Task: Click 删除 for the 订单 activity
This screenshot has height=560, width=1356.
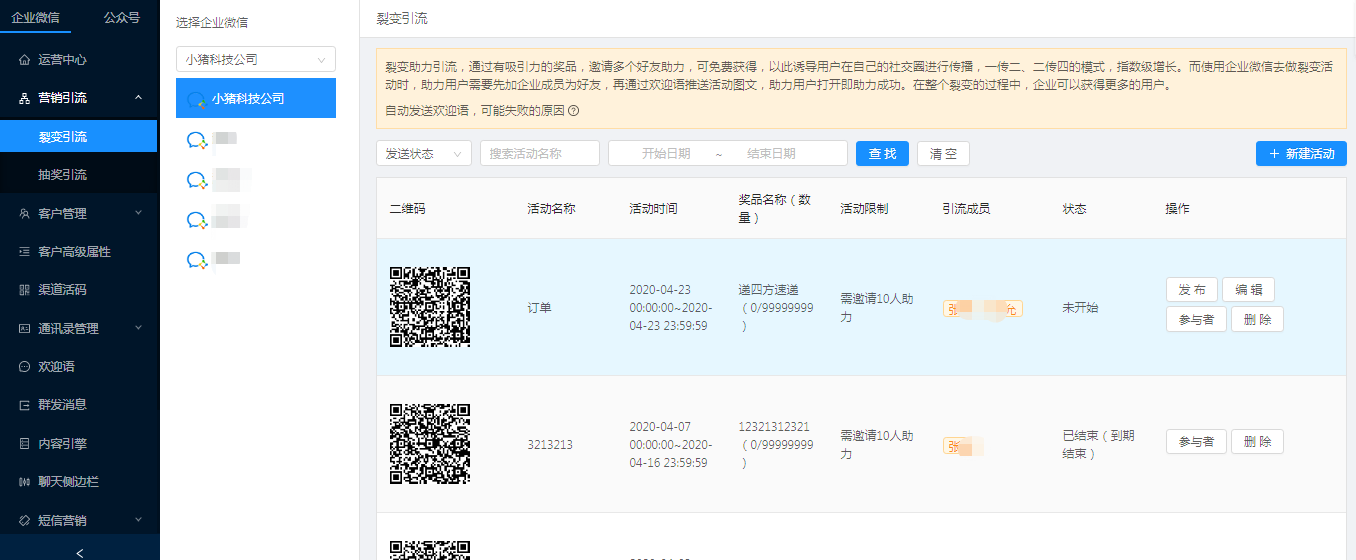Action: 1257,319
